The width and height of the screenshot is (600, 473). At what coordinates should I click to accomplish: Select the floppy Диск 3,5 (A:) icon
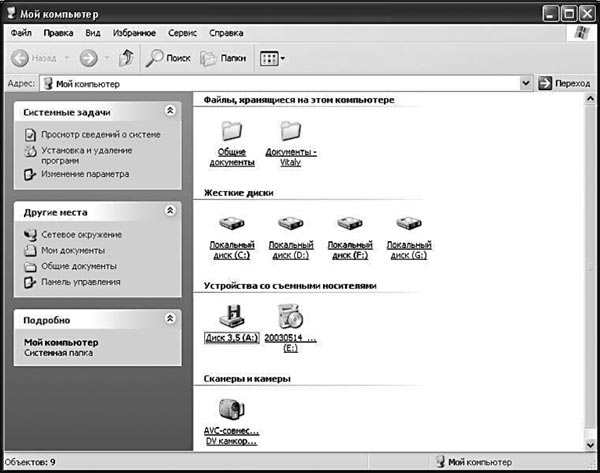coord(232,316)
